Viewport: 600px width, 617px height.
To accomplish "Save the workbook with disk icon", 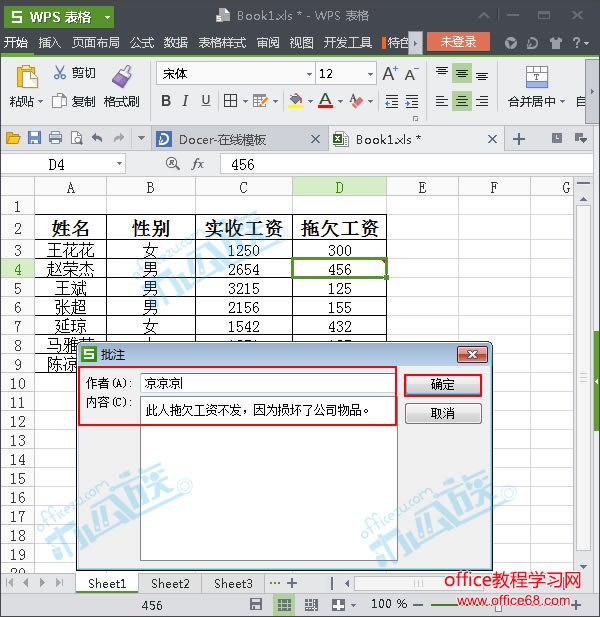I will click(34, 139).
